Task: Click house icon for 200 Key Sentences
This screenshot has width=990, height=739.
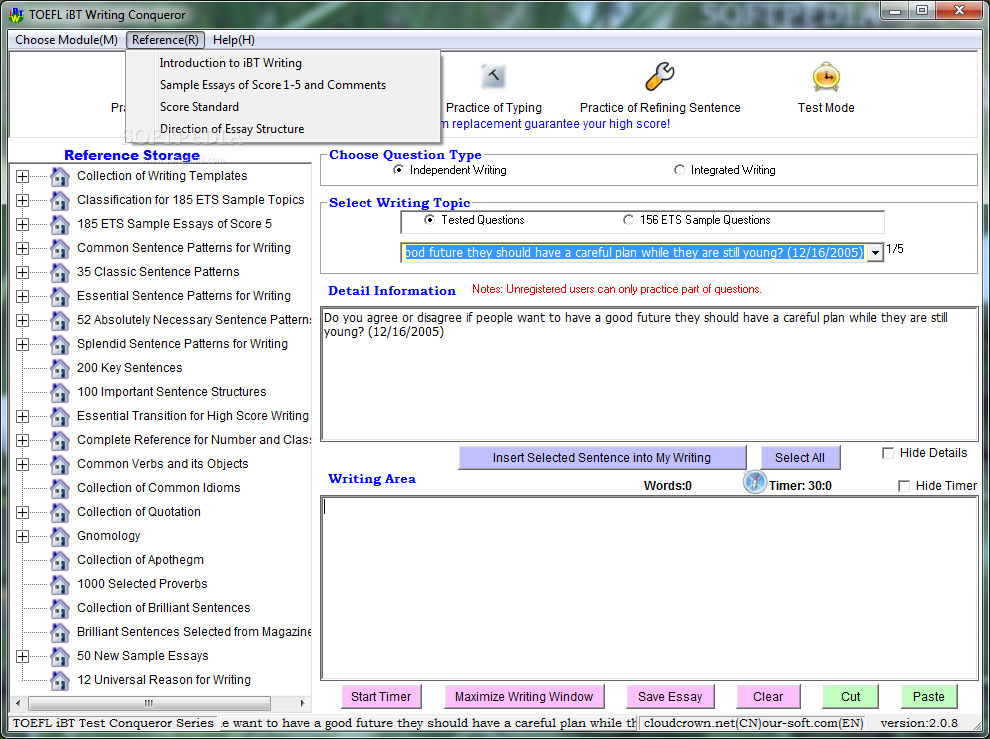Action: pos(60,368)
